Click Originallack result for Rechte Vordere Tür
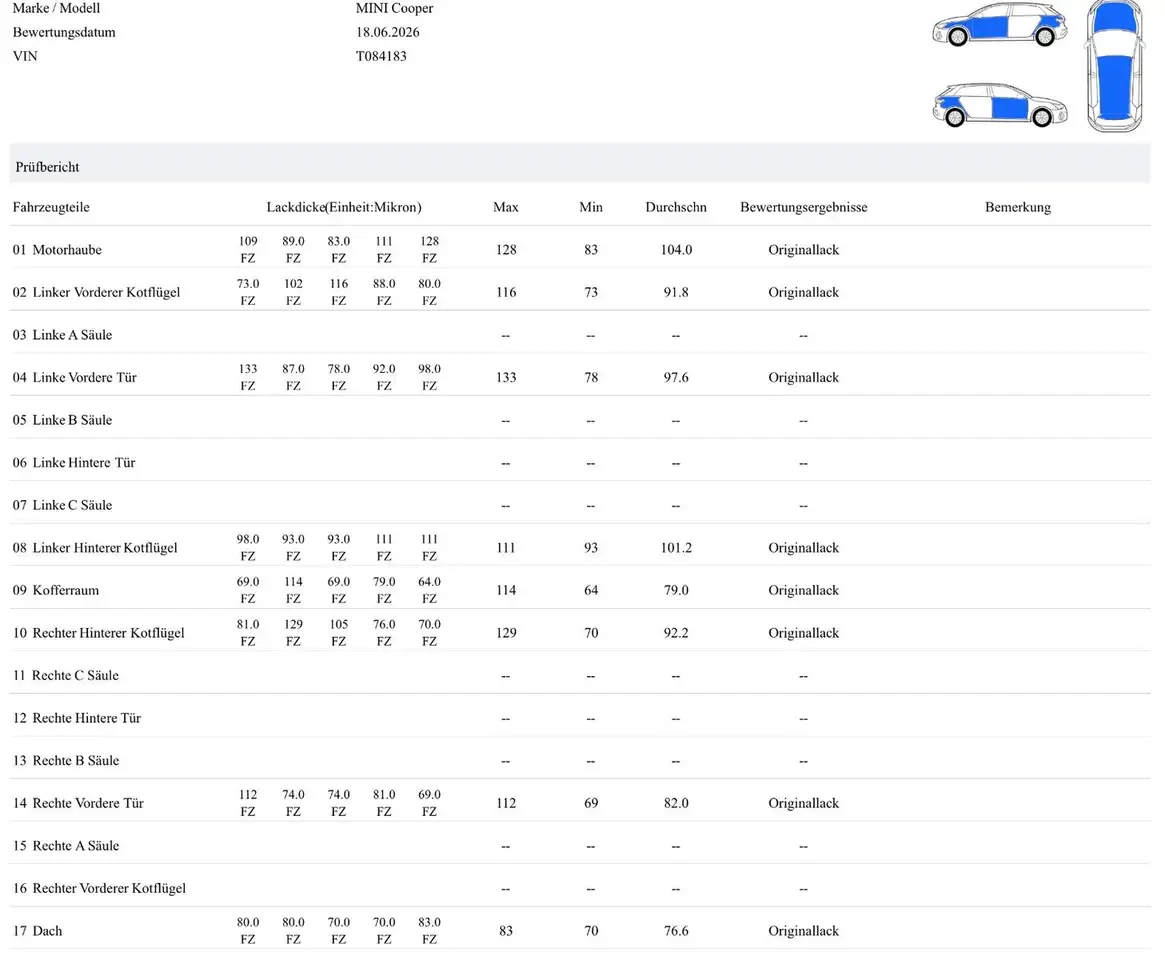Screen dimensions: 1165x960 [804, 803]
